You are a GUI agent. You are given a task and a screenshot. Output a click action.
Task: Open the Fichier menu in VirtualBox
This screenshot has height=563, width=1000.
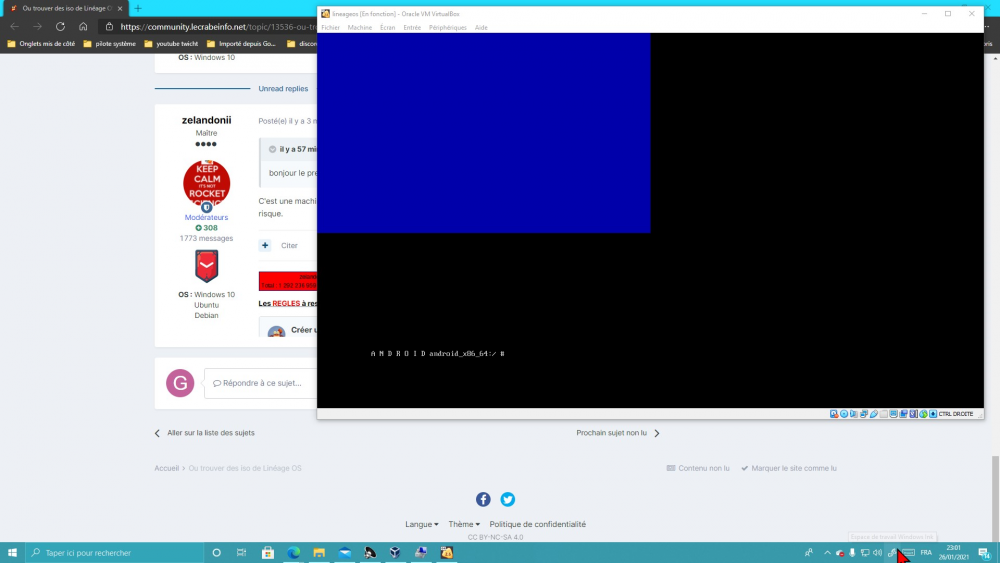click(330, 28)
